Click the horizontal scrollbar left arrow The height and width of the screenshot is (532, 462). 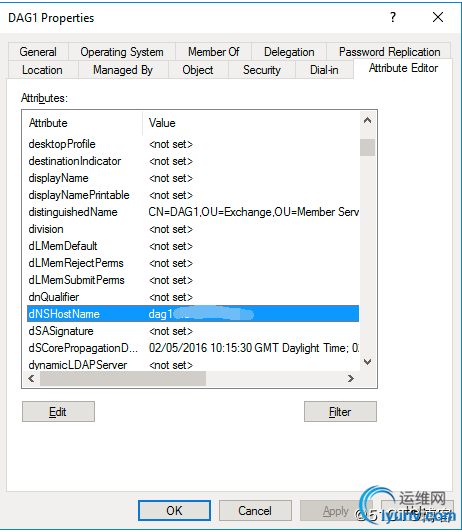[31, 378]
